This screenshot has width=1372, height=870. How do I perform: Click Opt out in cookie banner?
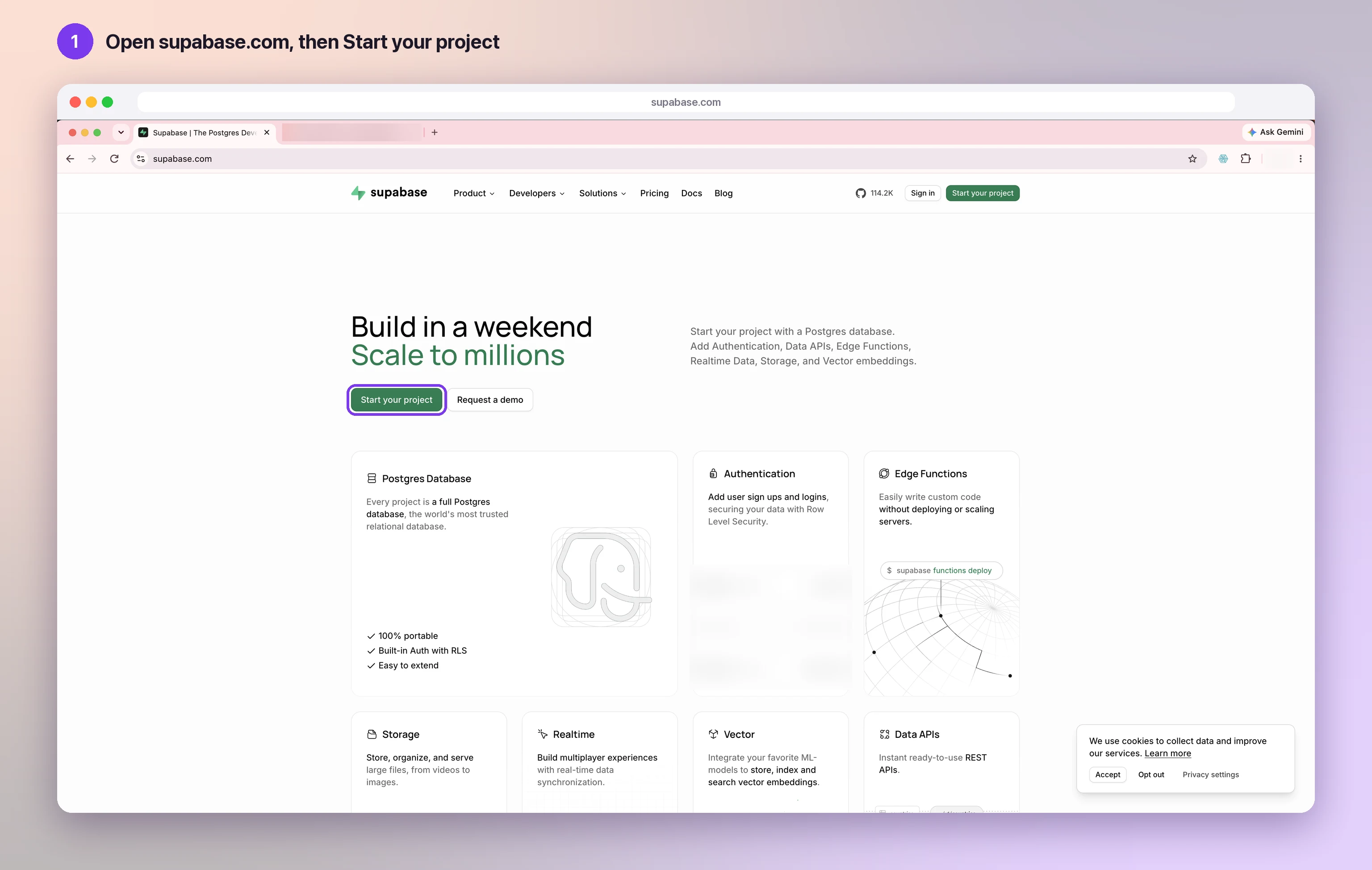click(1151, 774)
